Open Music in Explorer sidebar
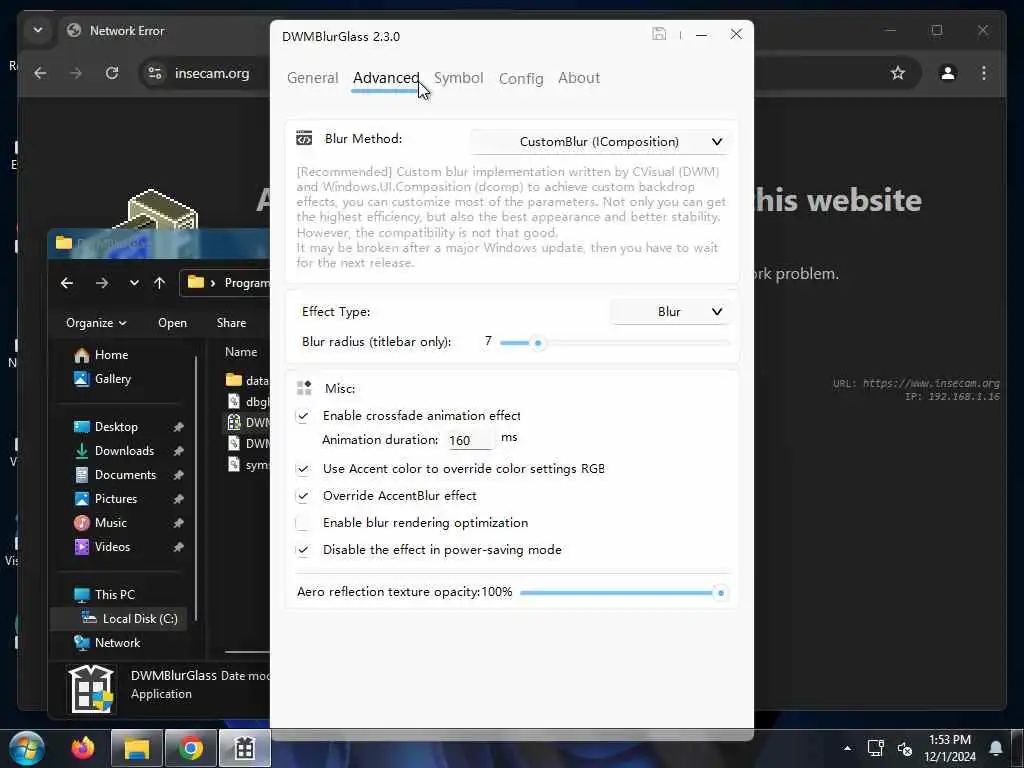1024x768 pixels. click(101, 523)
